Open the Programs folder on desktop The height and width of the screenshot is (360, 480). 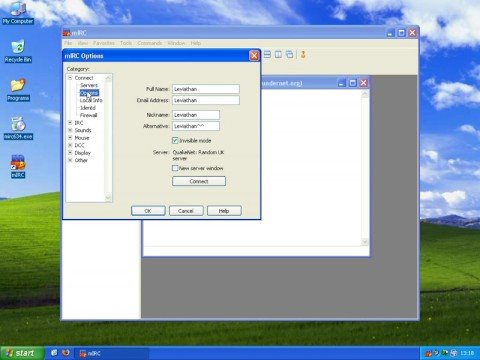point(18,89)
